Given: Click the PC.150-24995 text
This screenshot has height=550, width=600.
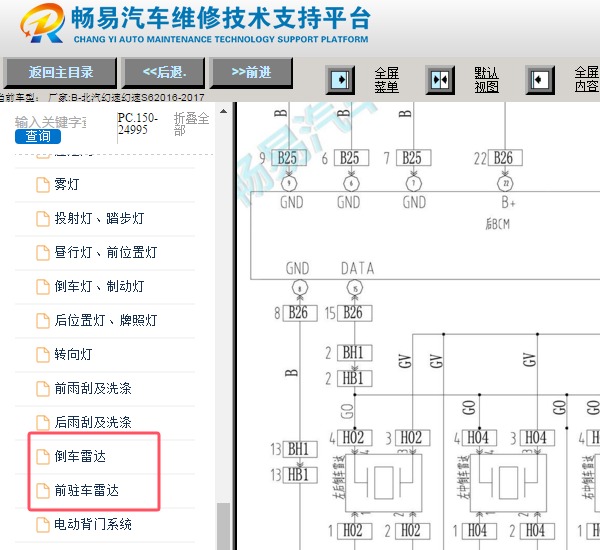Looking at the screenshot, I should tap(137, 123).
